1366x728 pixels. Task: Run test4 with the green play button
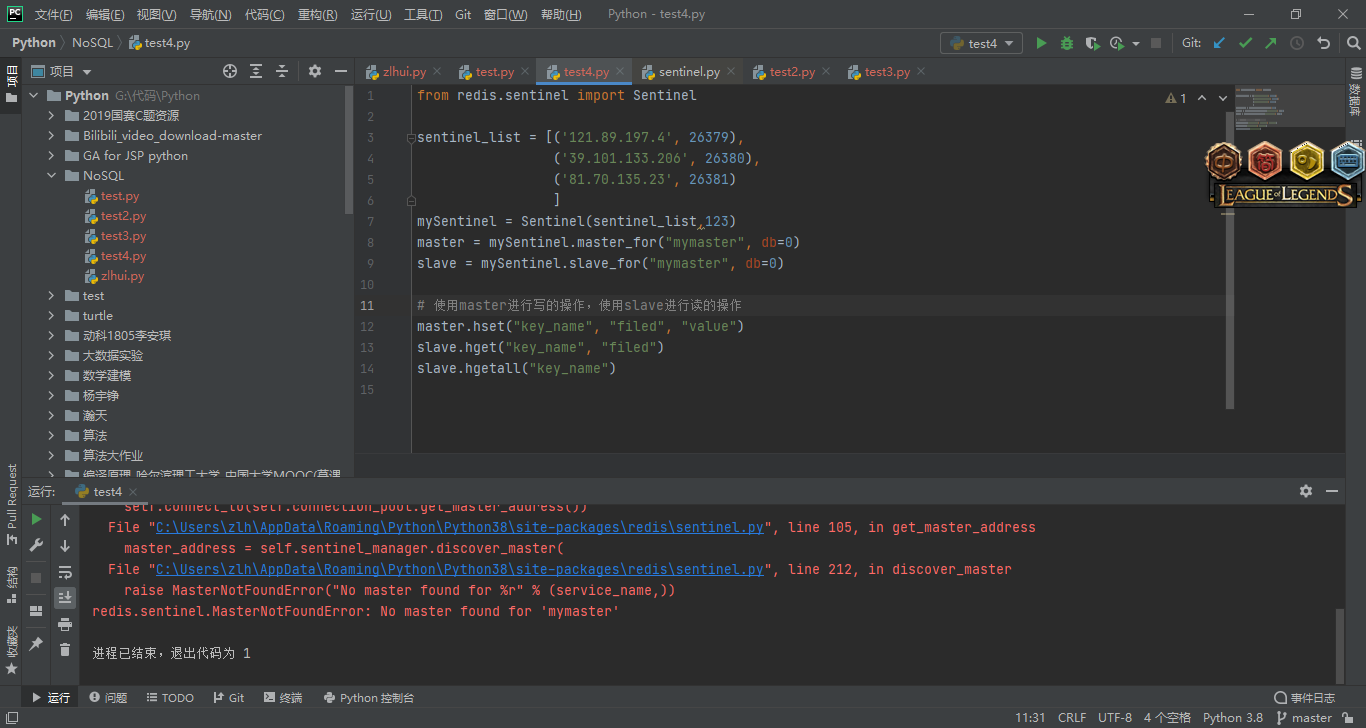tap(1041, 43)
